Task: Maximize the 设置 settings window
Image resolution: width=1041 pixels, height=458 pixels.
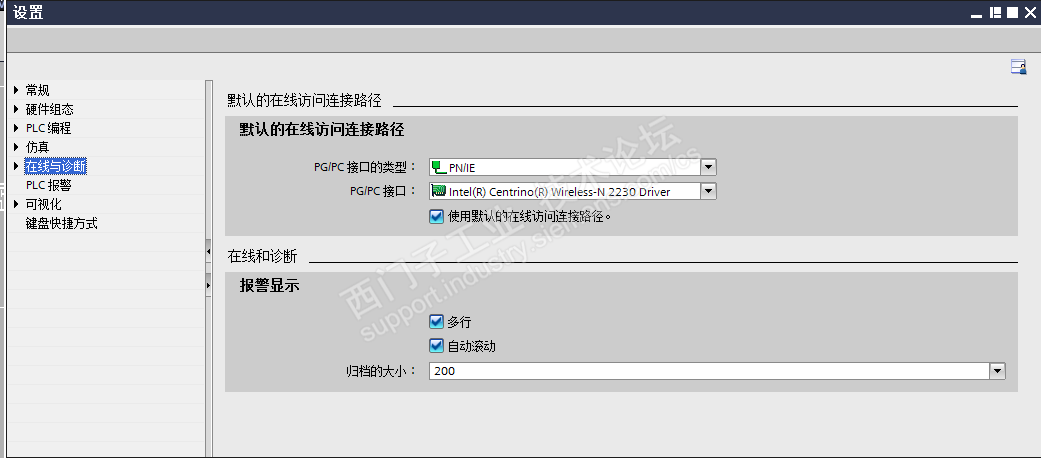Action: [1012, 13]
